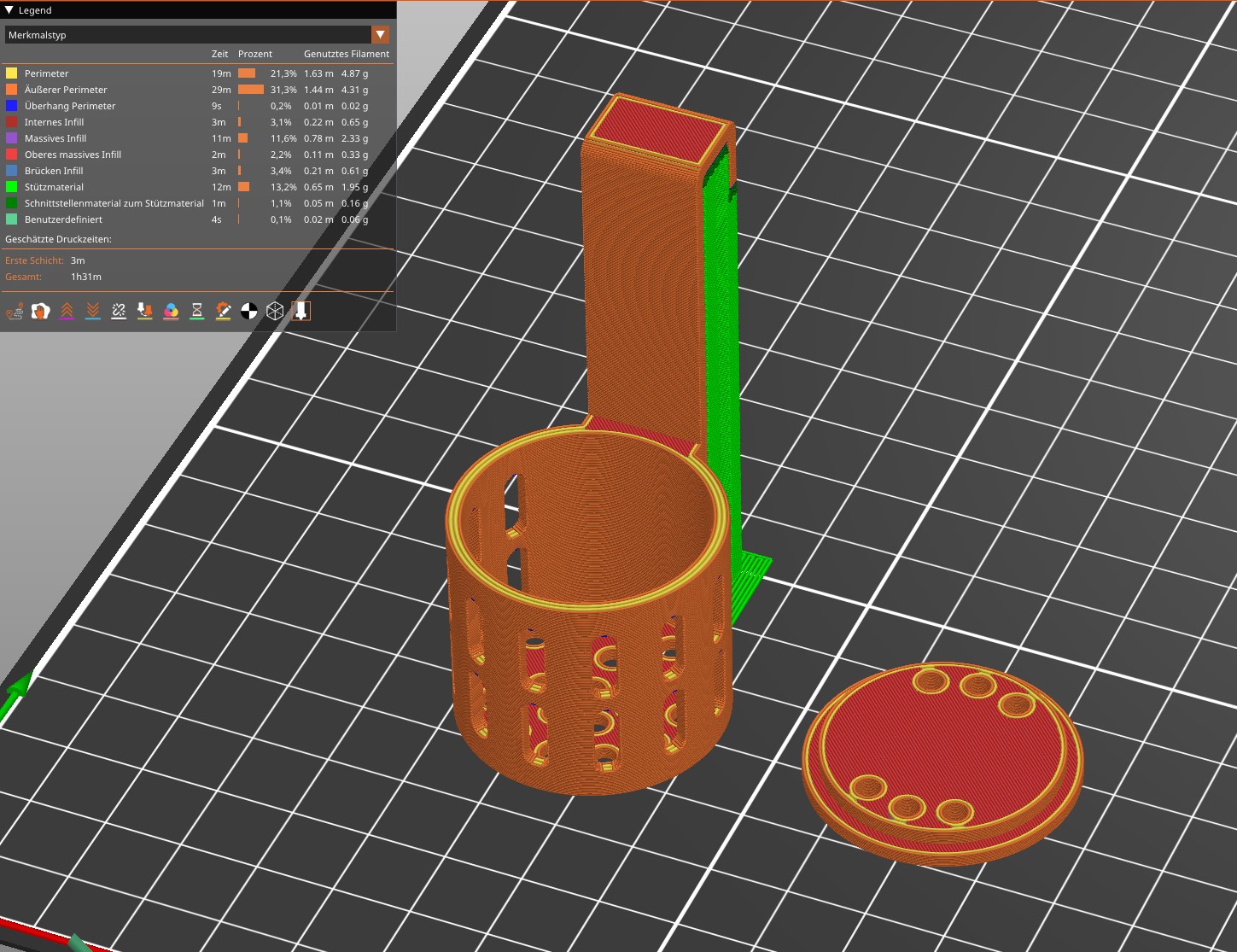Select the yellow Perimeter color swatch
This screenshot has height=952, width=1237.
(x=11, y=73)
